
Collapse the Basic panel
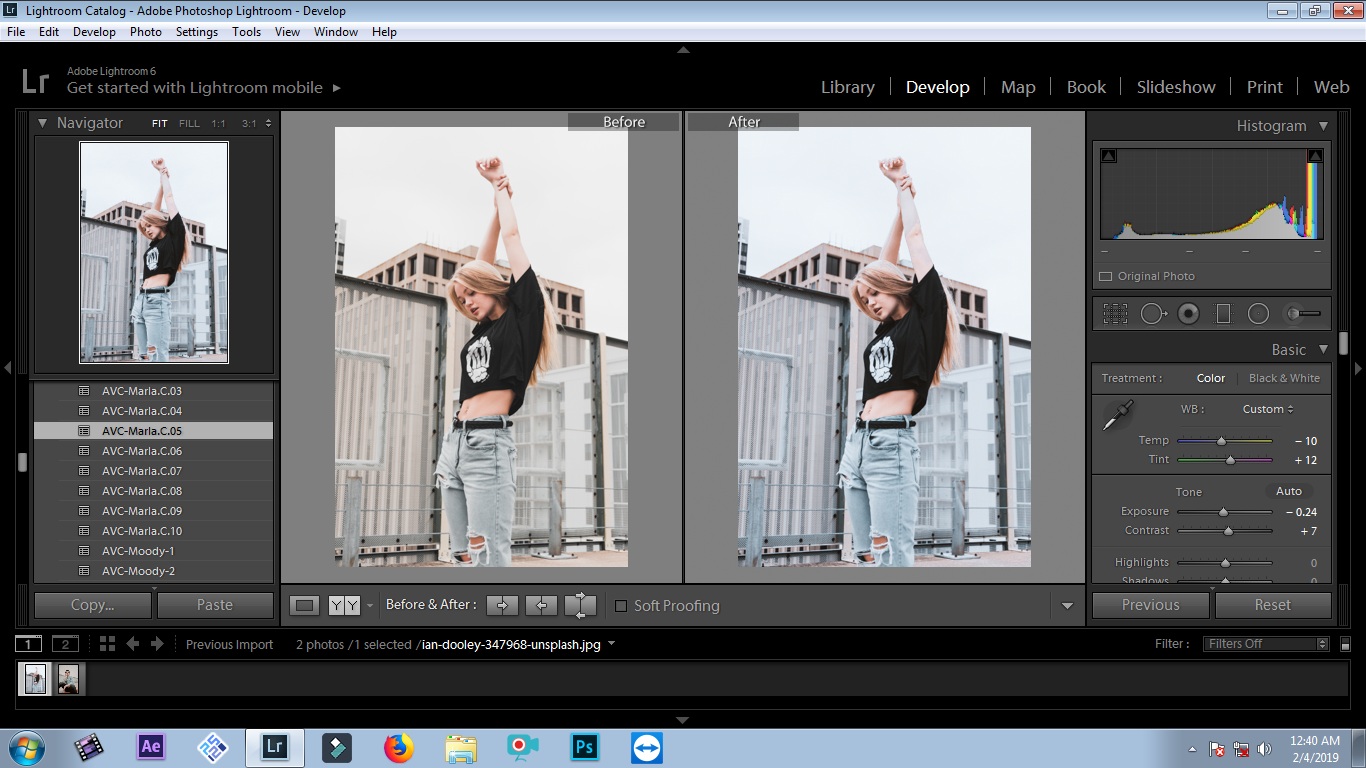pos(1323,350)
